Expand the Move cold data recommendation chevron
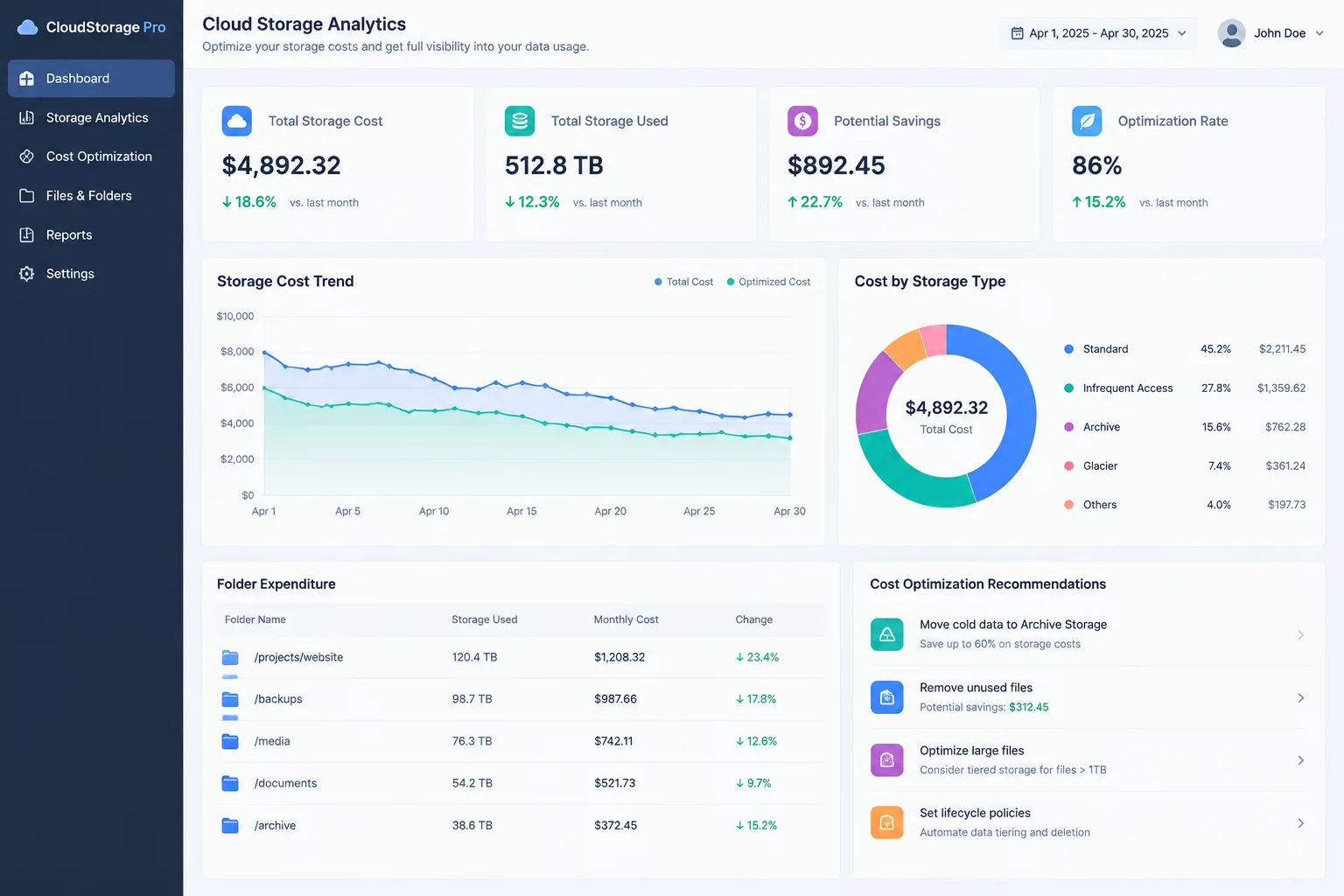Screen dimensions: 1344x896 [x=1301, y=634]
